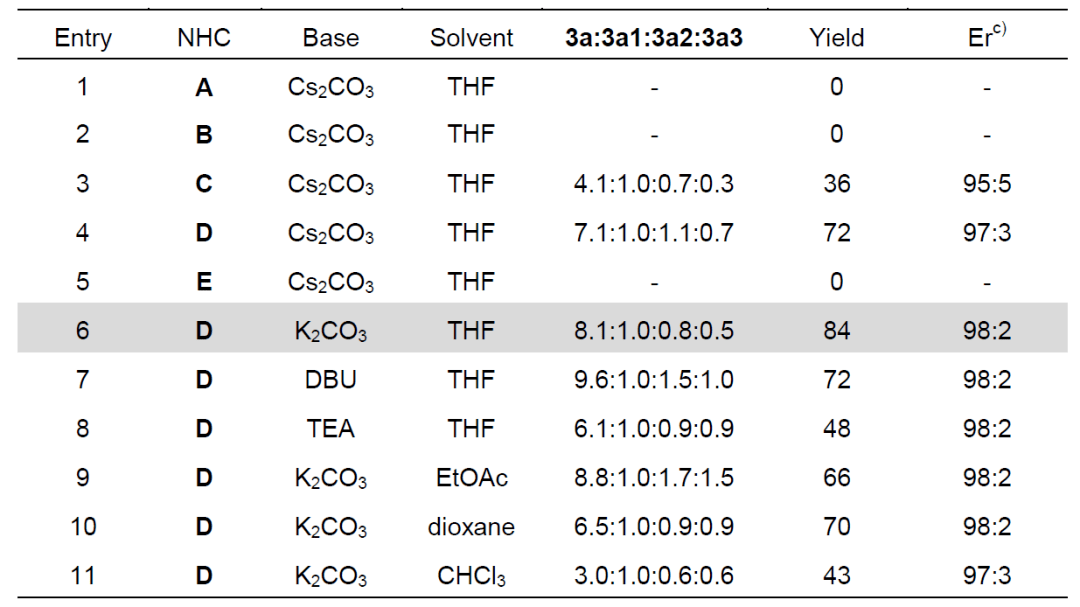Click the DBU base cell
This screenshot has width=1080, height=607.
[x=330, y=379]
